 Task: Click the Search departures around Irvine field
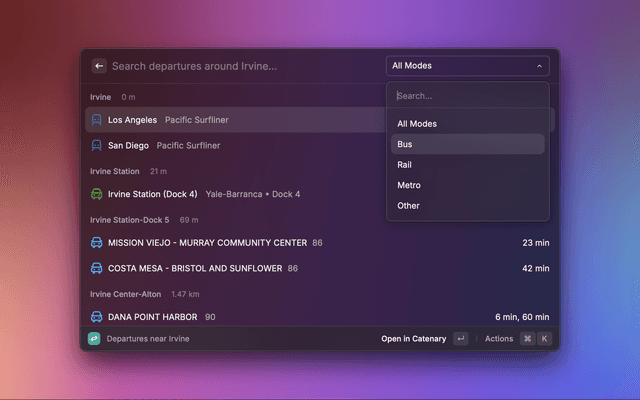pos(240,66)
